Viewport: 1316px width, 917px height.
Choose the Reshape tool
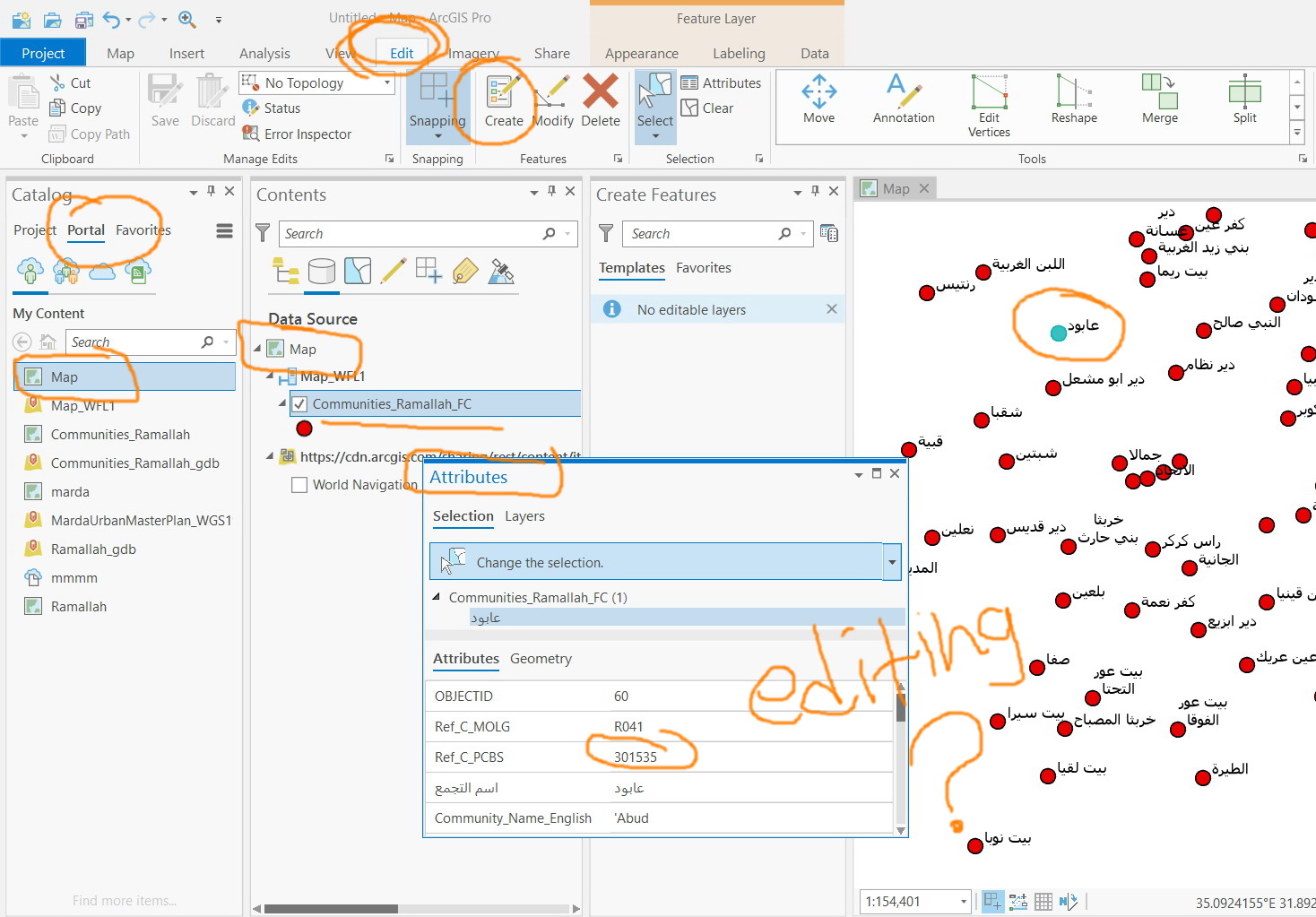tap(1074, 99)
